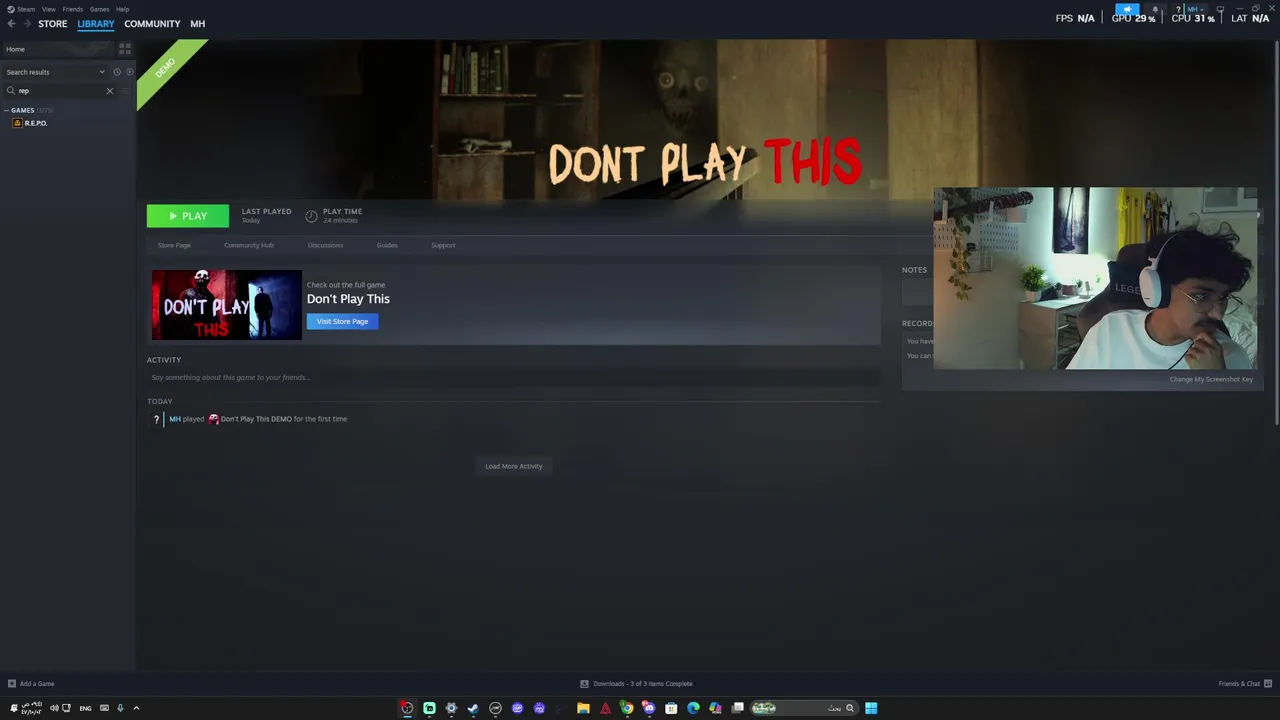Switch to the COMMUNITY tab
The image size is (1280, 720).
tap(152, 24)
